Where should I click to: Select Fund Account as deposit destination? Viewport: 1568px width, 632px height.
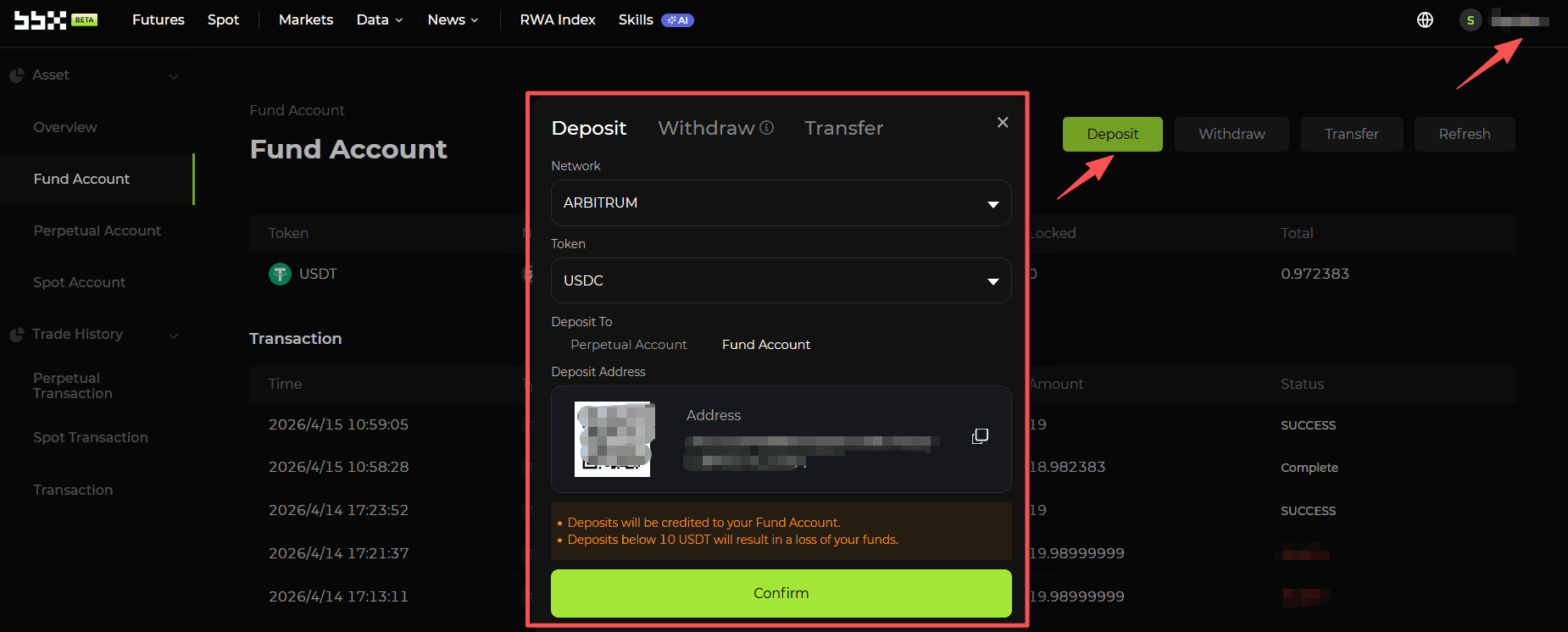(x=765, y=345)
